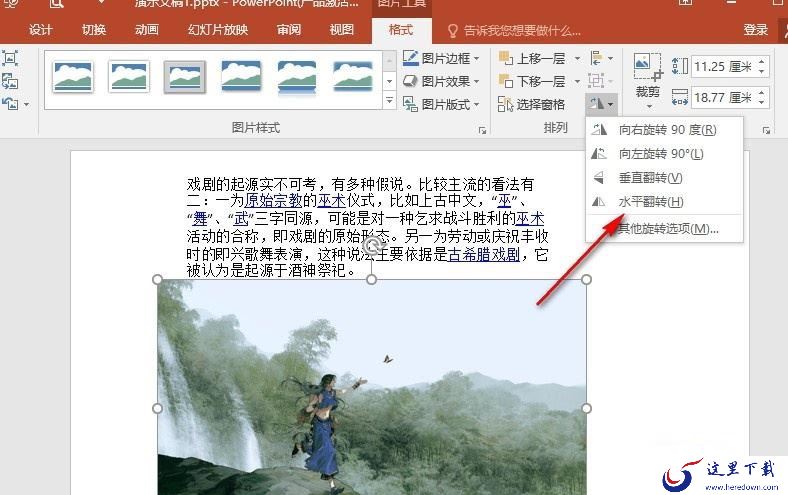The image size is (788, 495).
Task: Open the size group dialog launcher
Action: 766,131
